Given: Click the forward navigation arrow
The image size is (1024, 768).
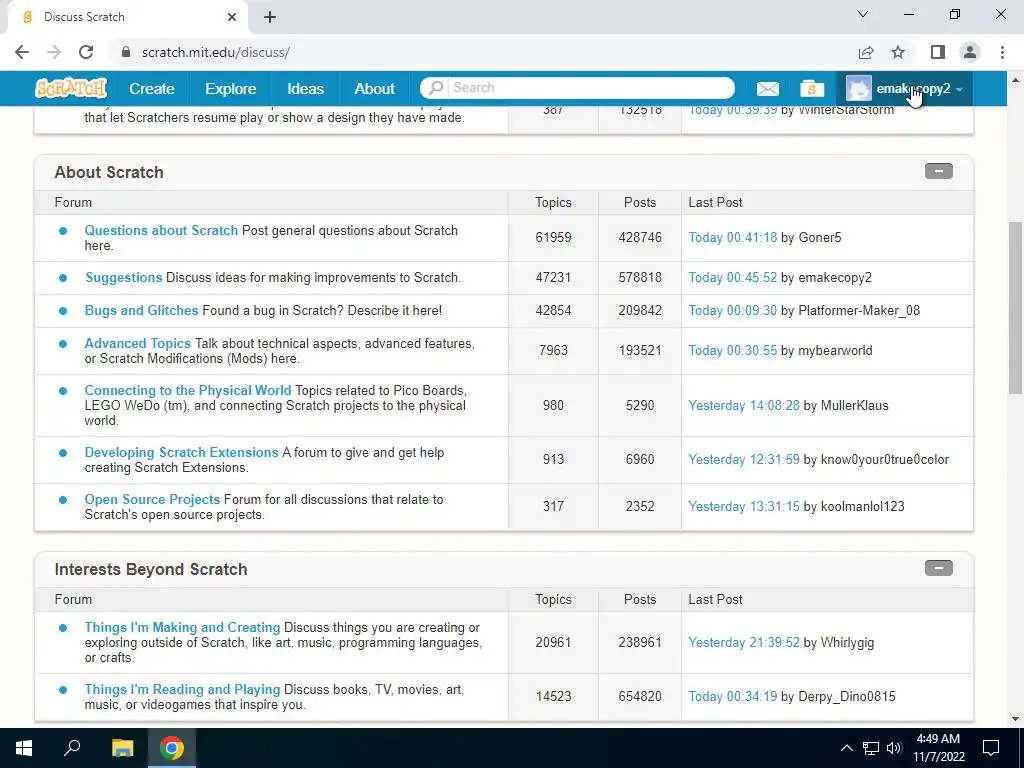Looking at the screenshot, I should [54, 52].
